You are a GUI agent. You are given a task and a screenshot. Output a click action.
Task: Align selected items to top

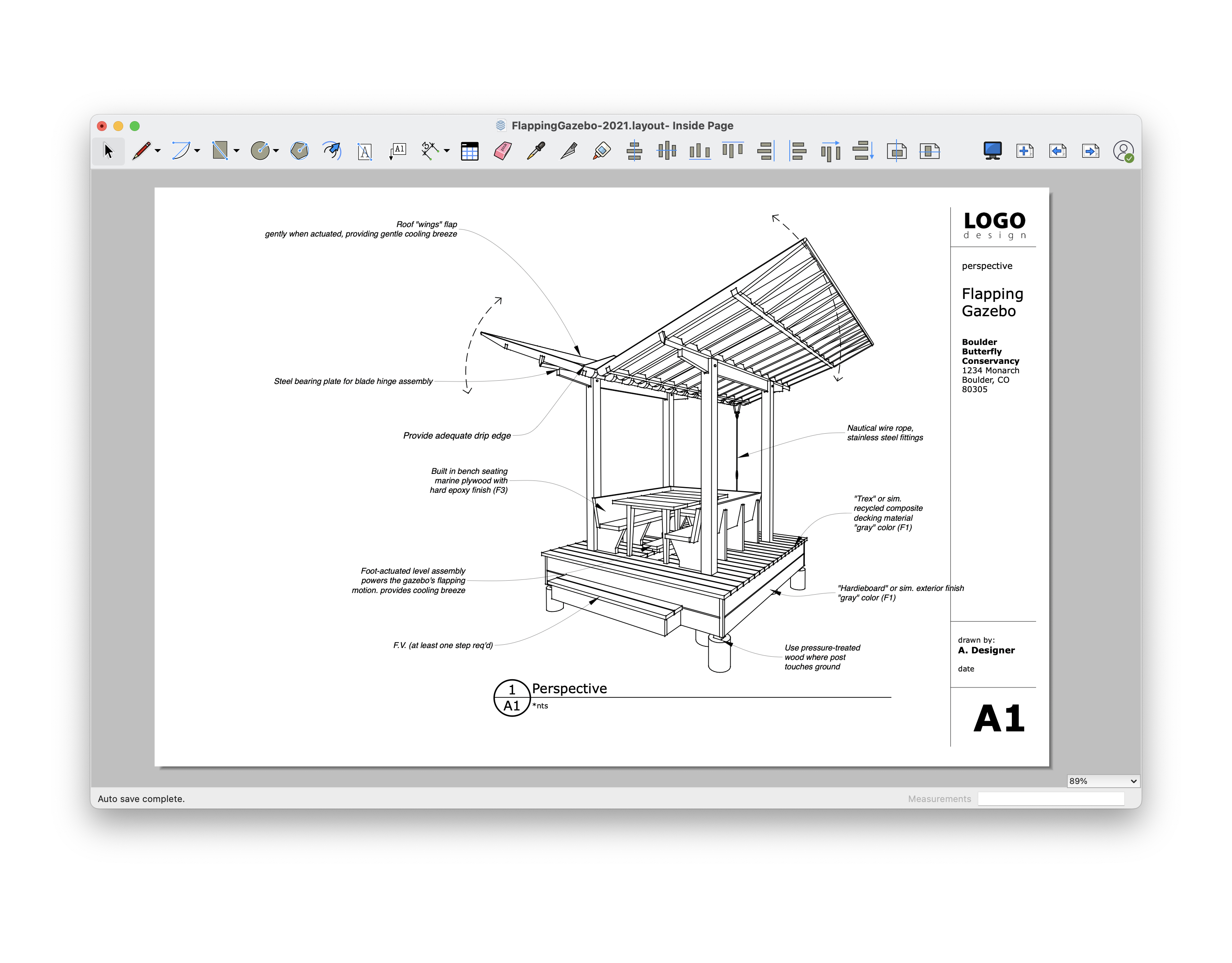pos(733,151)
